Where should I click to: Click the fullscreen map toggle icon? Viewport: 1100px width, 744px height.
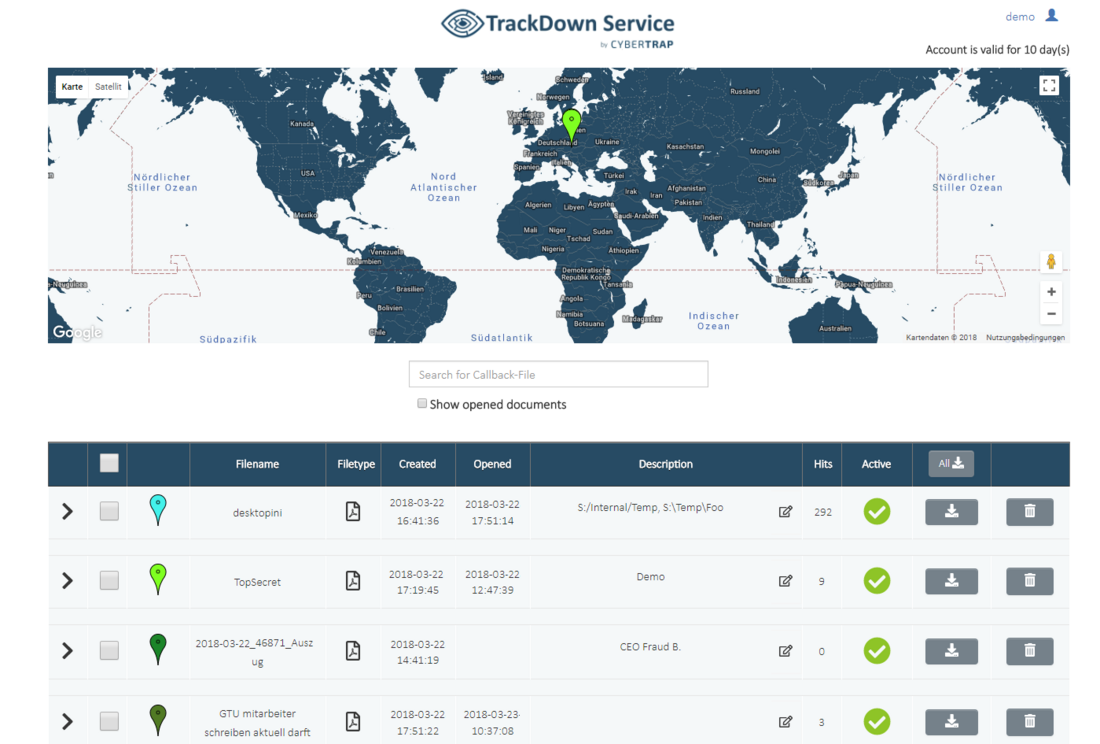pos(1048,86)
